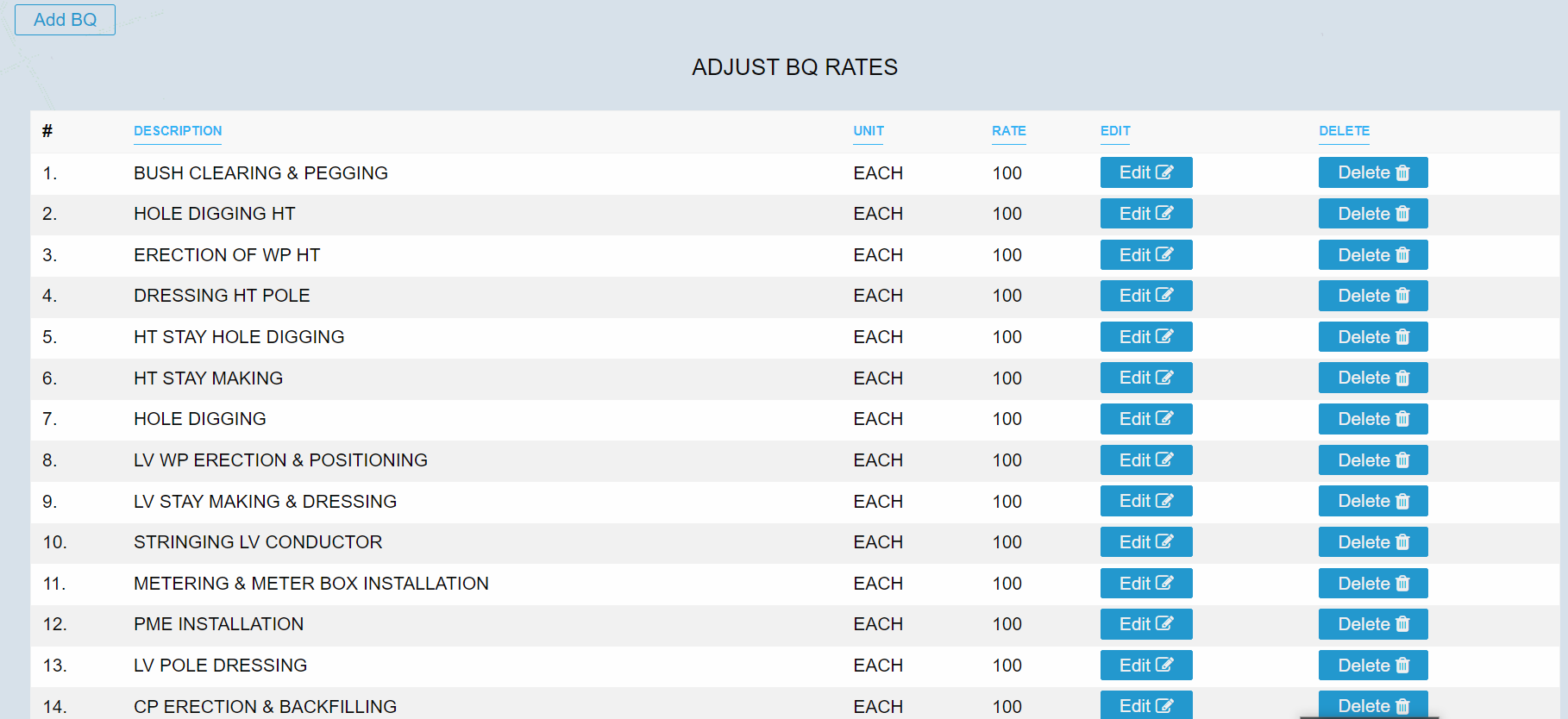This screenshot has width=1568, height=719.
Task: Edit LV STAY MAKING & DRESSING
Action: (x=1146, y=501)
